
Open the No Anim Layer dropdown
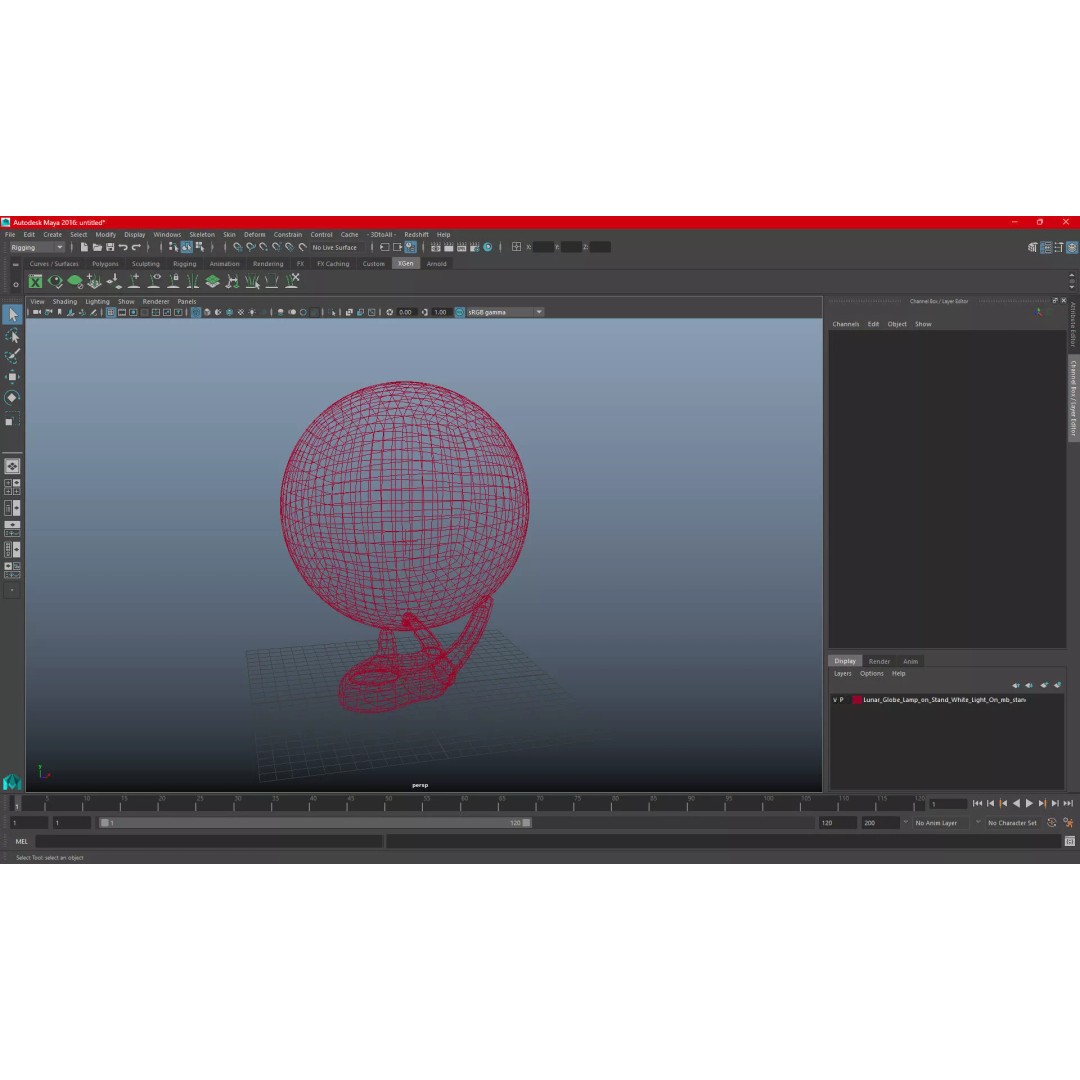coord(942,822)
